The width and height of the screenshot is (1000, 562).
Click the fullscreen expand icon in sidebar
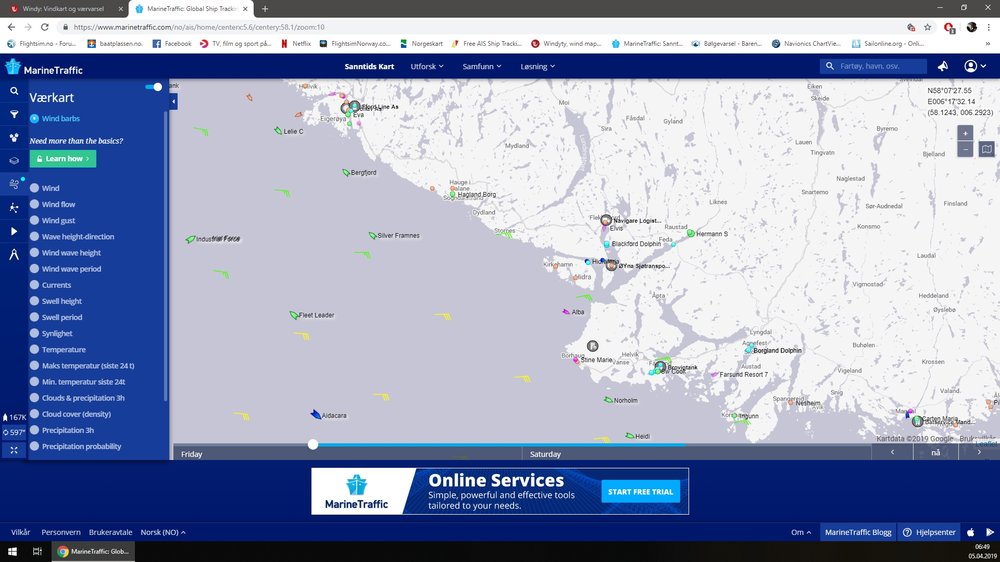click(14, 450)
